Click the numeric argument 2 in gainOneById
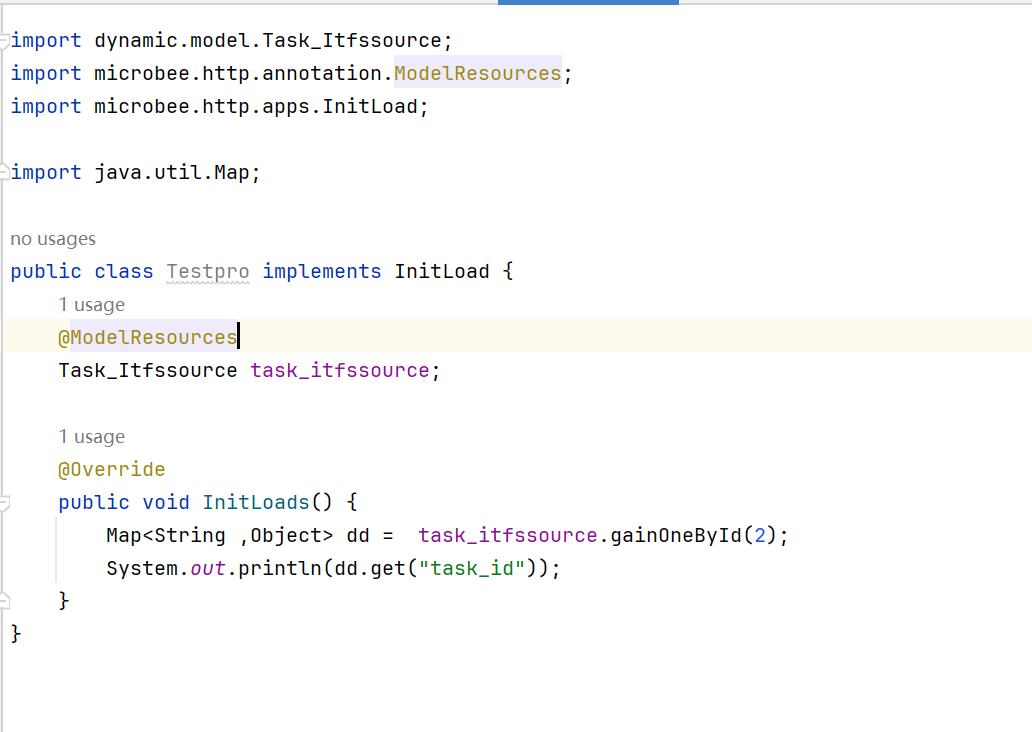Screen dimensions: 1032x732 click(x=758, y=536)
